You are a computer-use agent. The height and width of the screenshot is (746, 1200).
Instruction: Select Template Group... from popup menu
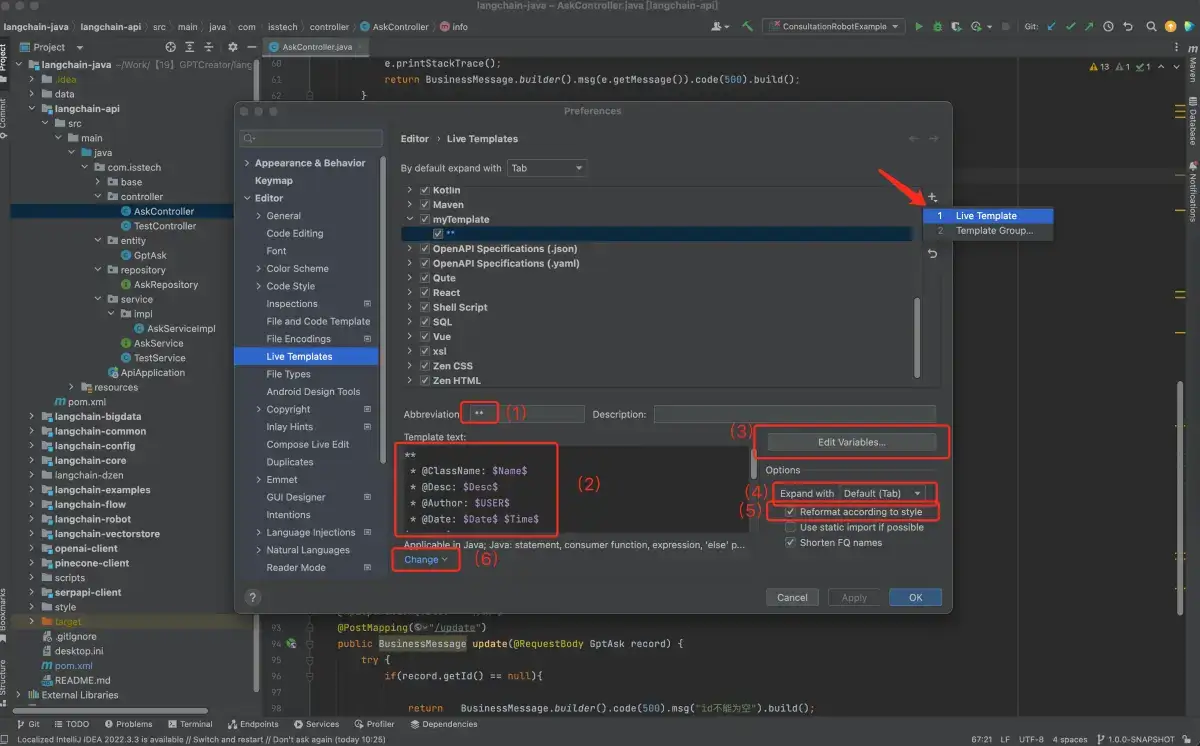coord(993,231)
